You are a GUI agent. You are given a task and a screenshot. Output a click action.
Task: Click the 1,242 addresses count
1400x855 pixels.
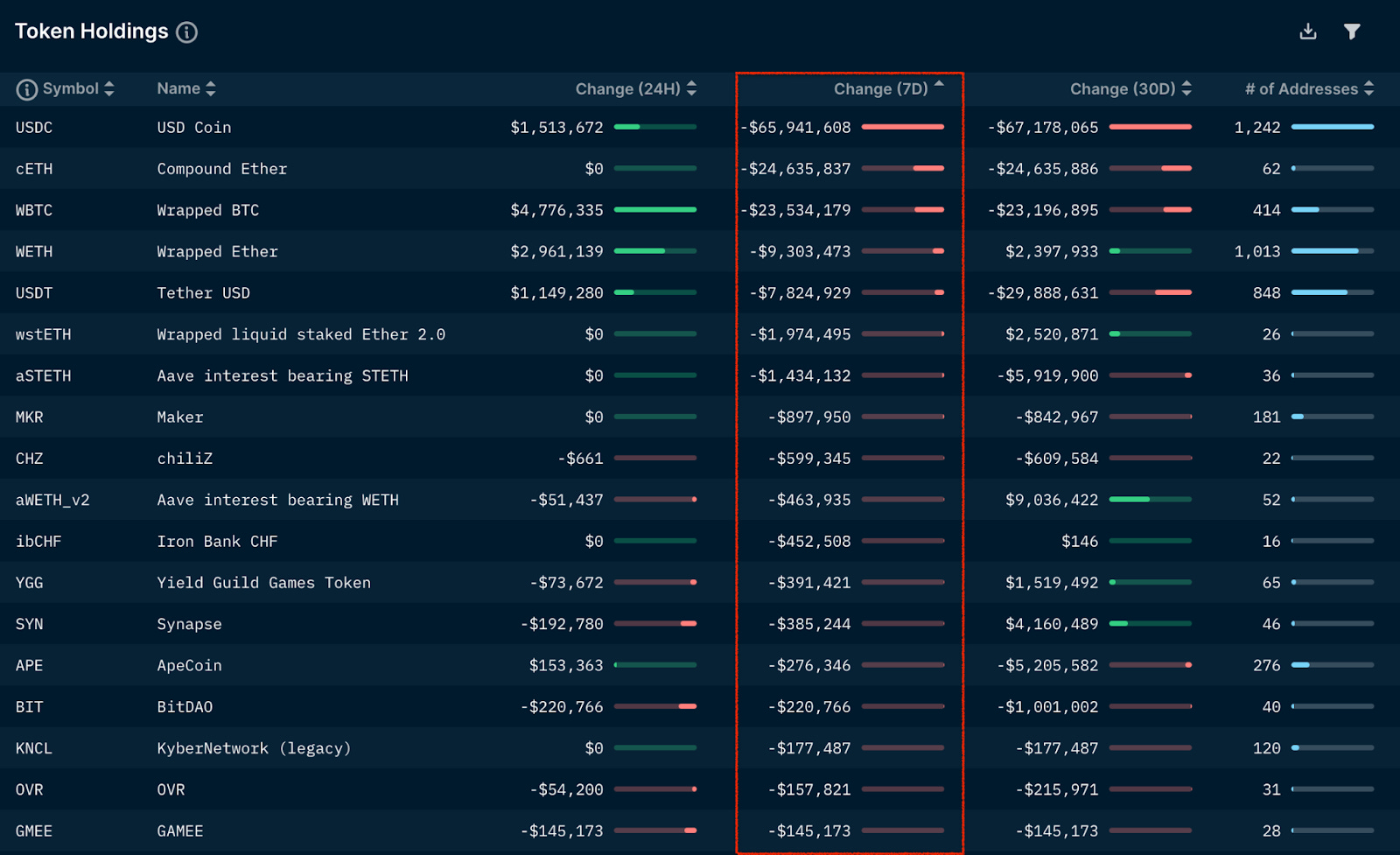[1257, 128]
